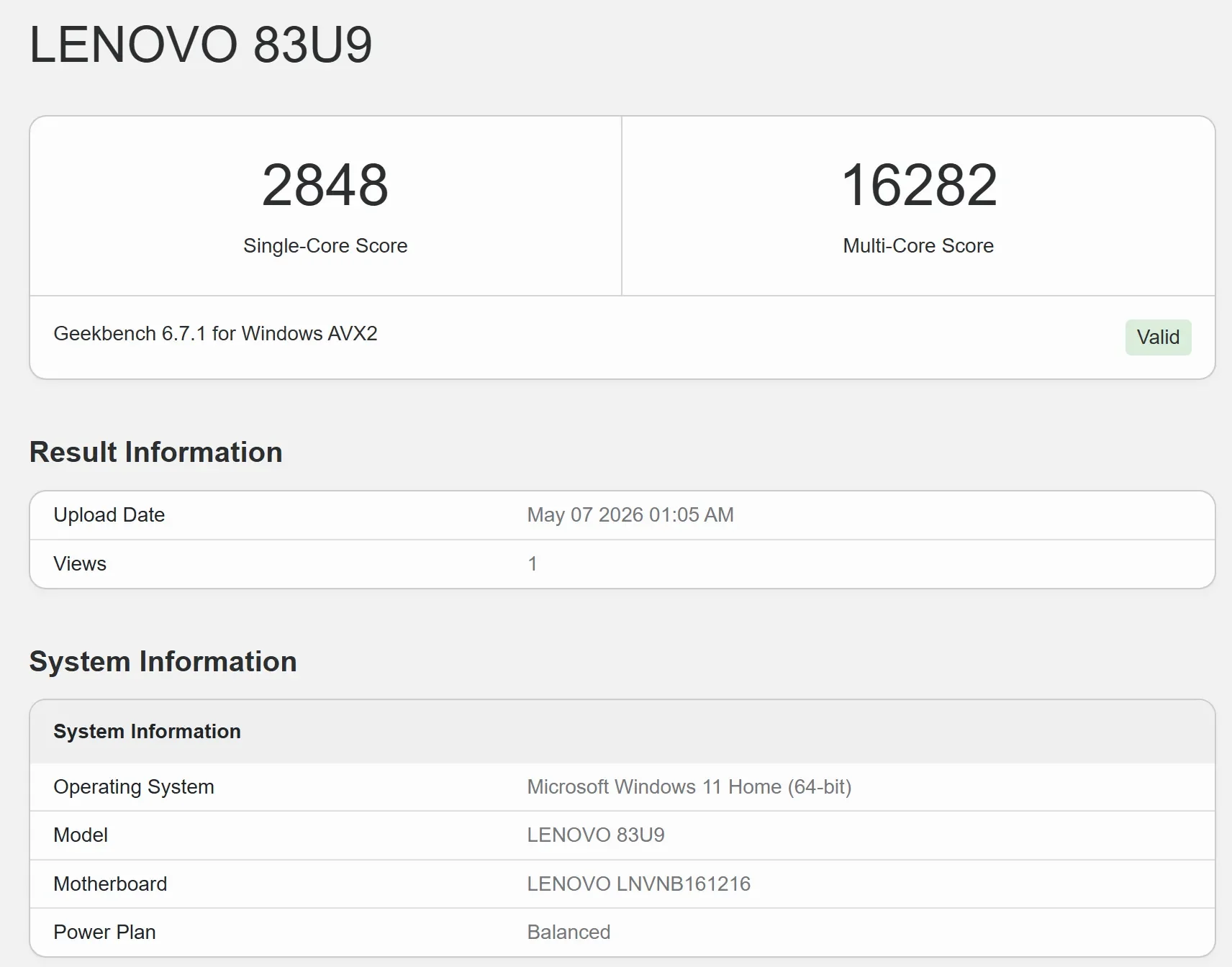Click the large System Information section heading
Viewport: 1232px width, 967px height.
click(163, 662)
